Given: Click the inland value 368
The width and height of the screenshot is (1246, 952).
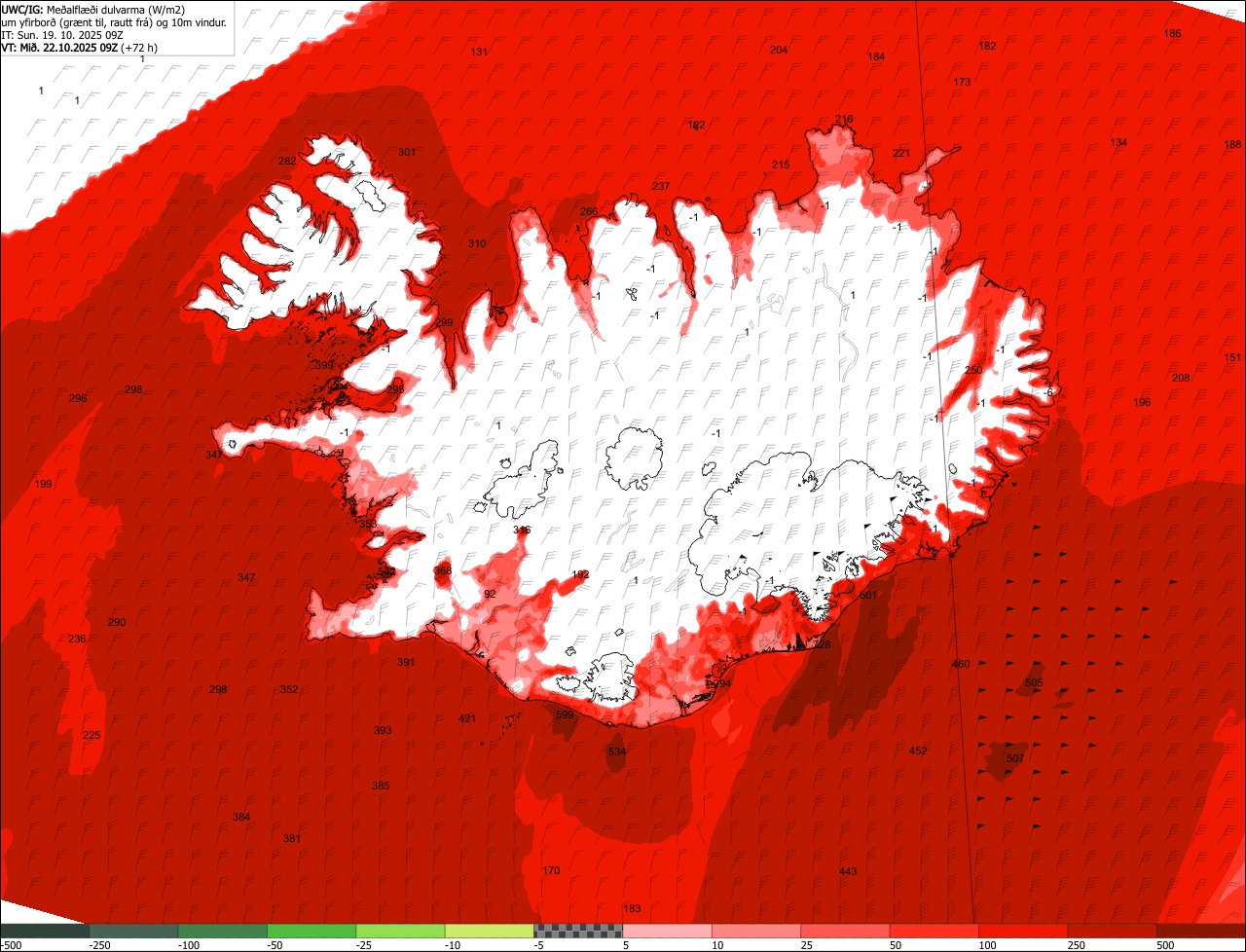Looking at the screenshot, I should [443, 570].
